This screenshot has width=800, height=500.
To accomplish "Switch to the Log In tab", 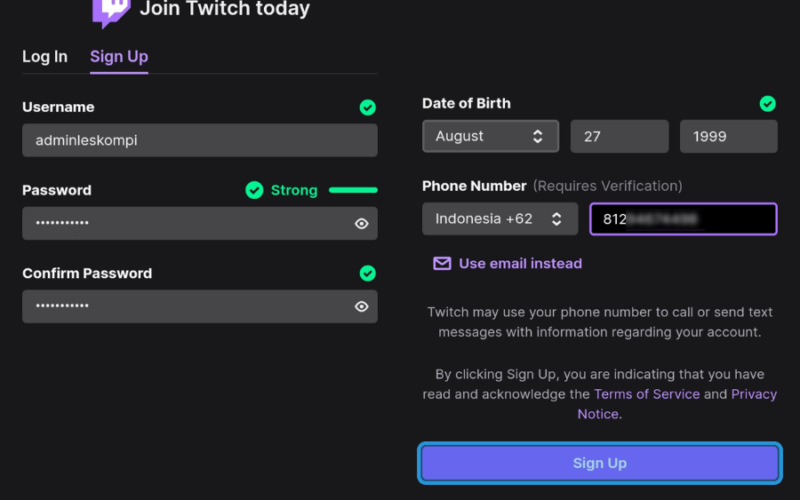I will click(45, 57).
